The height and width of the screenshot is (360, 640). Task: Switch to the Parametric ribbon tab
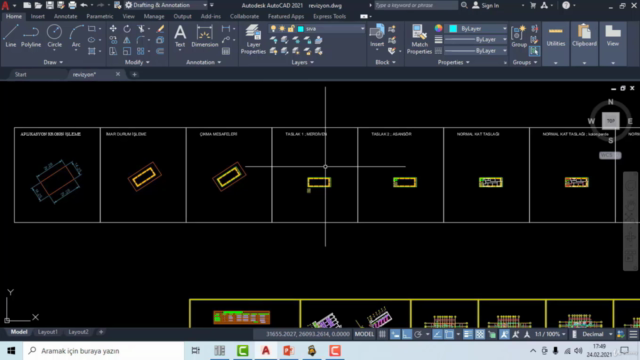click(100, 16)
